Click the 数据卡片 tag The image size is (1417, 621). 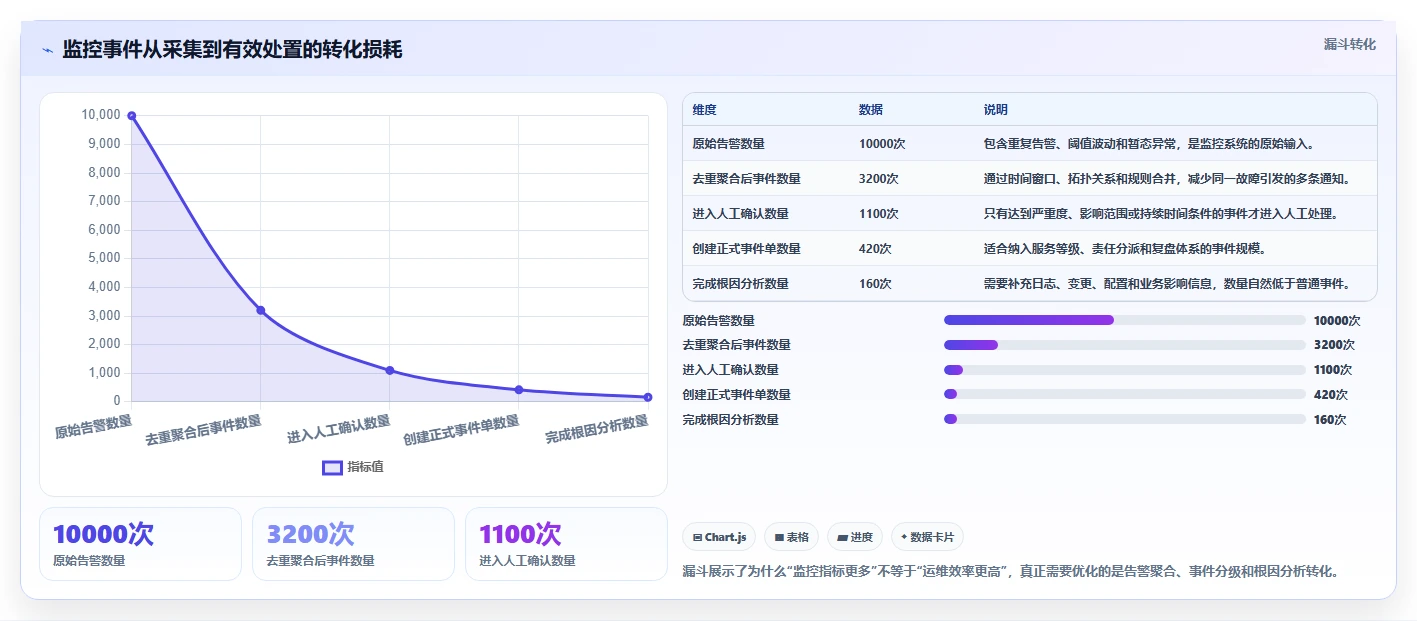point(927,537)
